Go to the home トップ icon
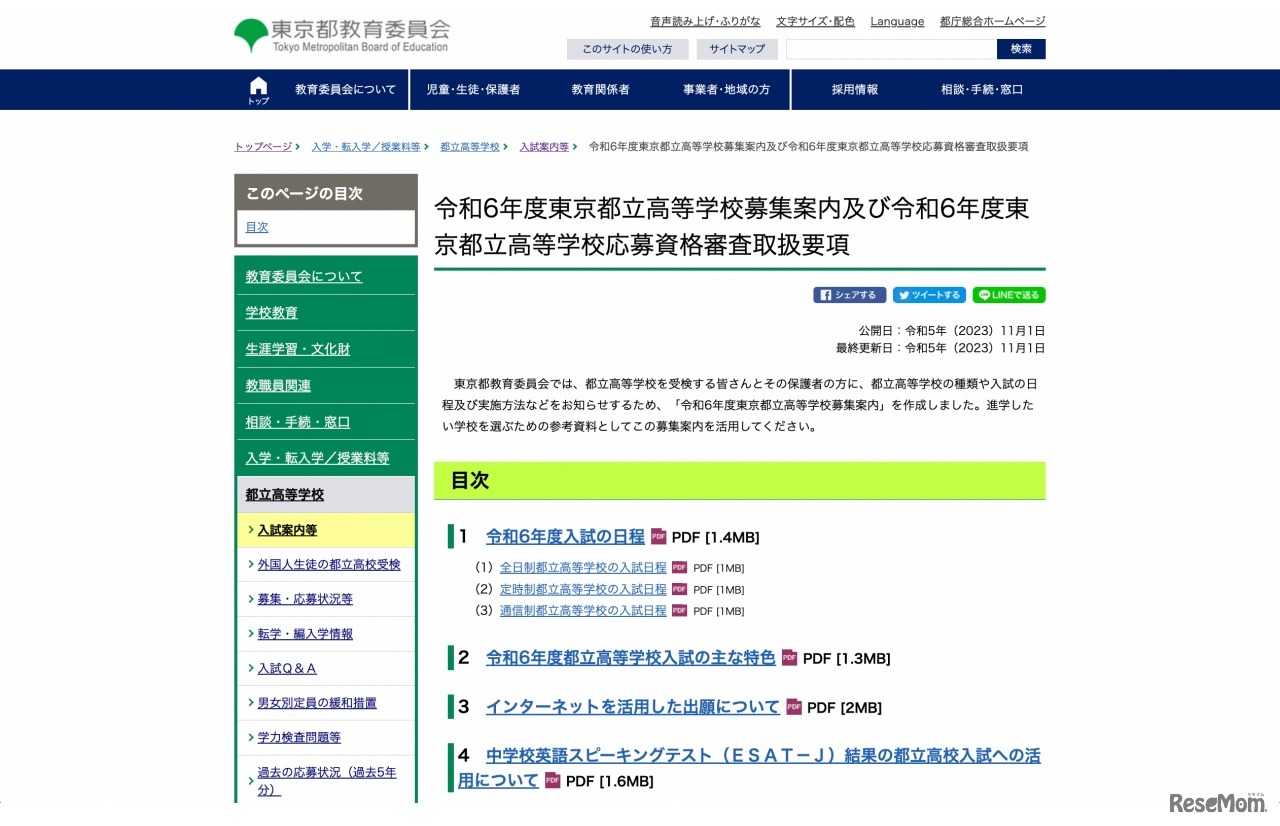The image size is (1280, 826). click(x=258, y=90)
